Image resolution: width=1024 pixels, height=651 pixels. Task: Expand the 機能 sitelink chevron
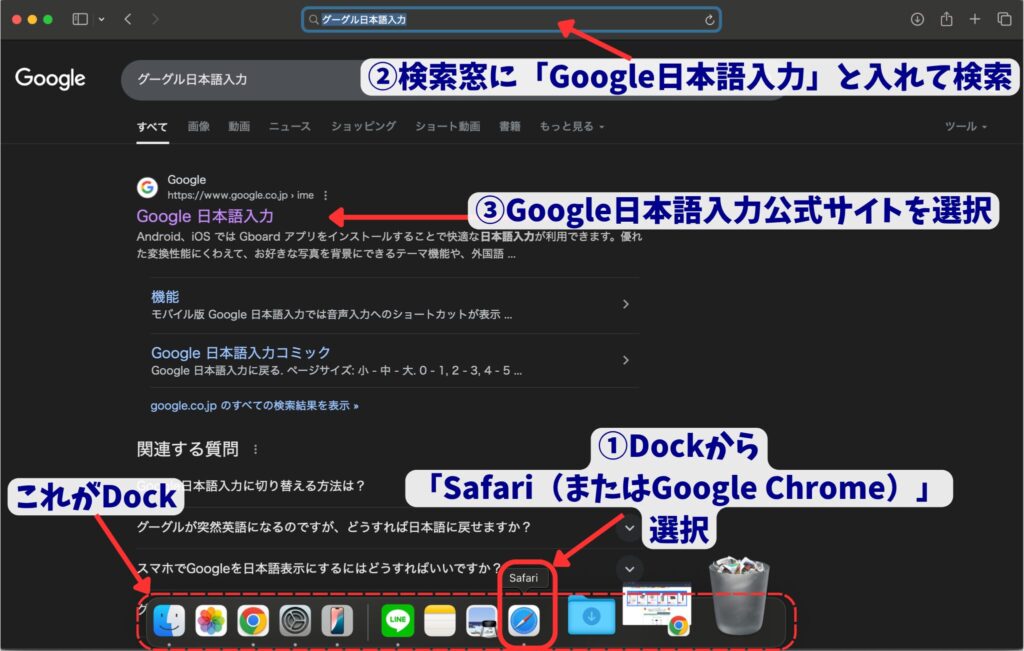[626, 304]
